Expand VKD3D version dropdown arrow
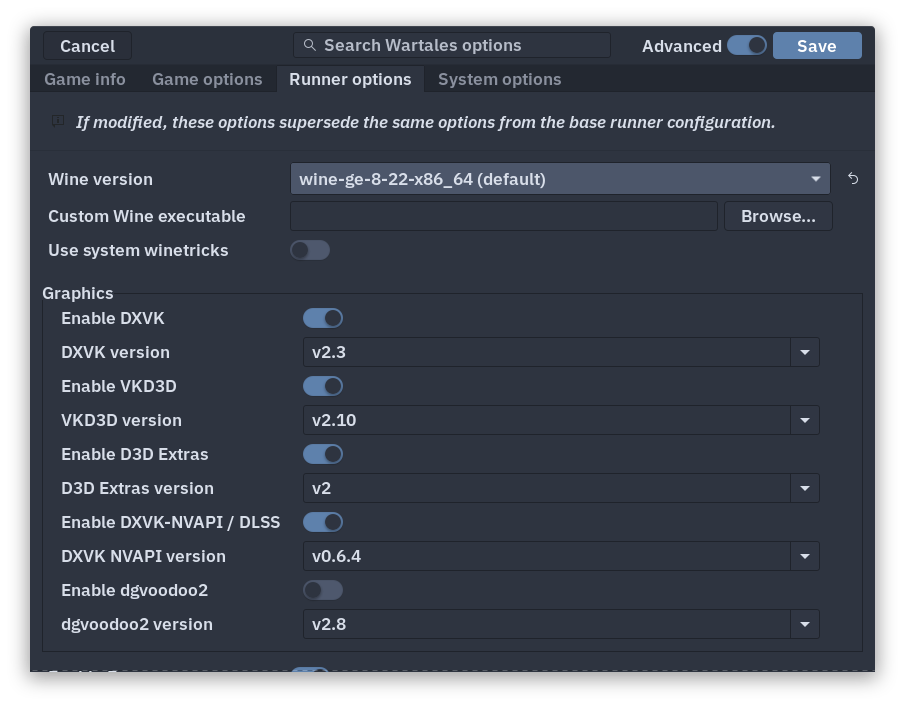905x706 pixels. [x=804, y=420]
